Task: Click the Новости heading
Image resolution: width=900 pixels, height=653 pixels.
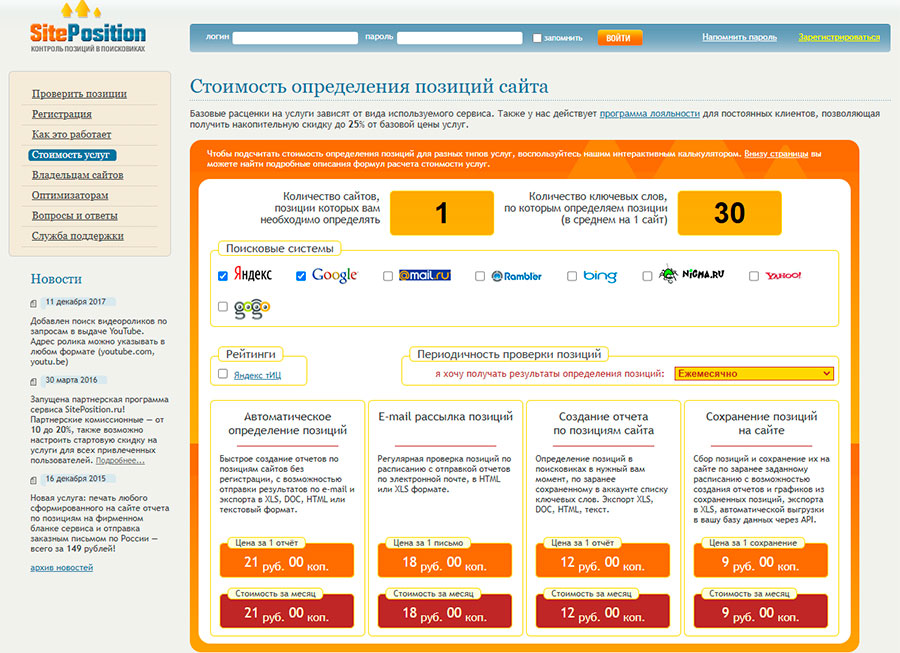Action: 56,279
